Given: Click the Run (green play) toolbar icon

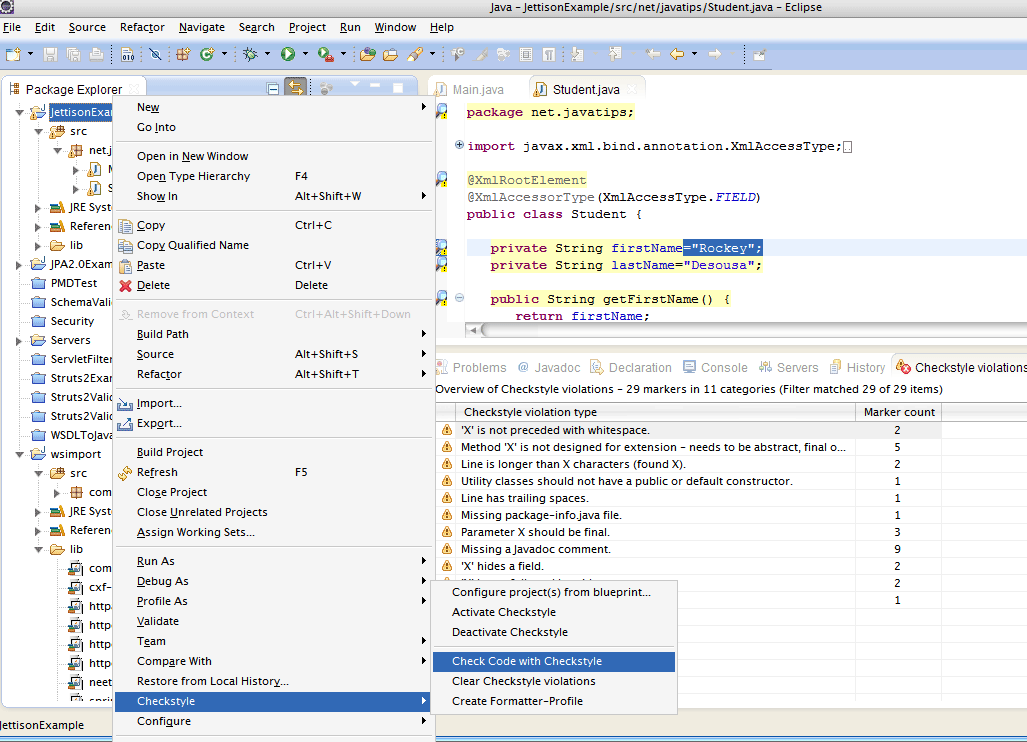Looking at the screenshot, I should (x=288, y=54).
